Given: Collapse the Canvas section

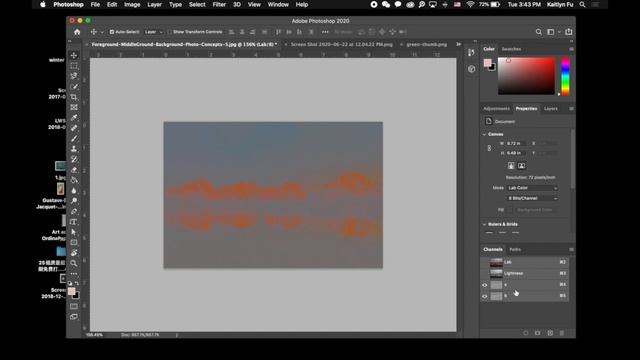Looking at the screenshot, I should (484, 134).
